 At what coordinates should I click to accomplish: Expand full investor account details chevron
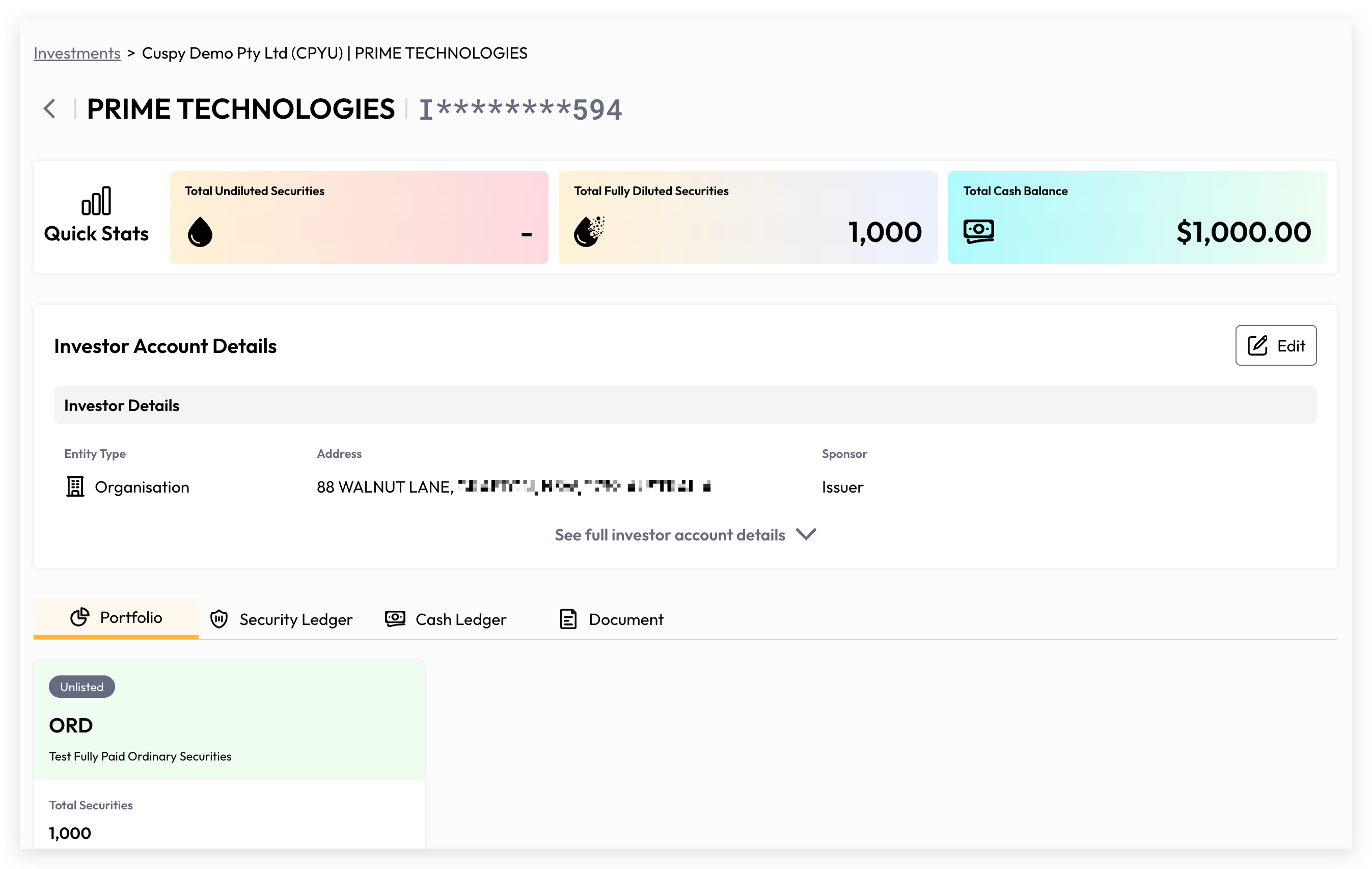coord(806,534)
